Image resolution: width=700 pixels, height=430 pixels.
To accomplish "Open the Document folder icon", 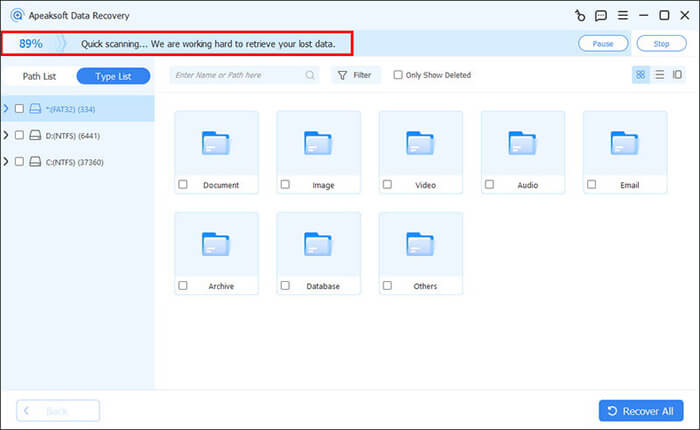I will (x=216, y=143).
